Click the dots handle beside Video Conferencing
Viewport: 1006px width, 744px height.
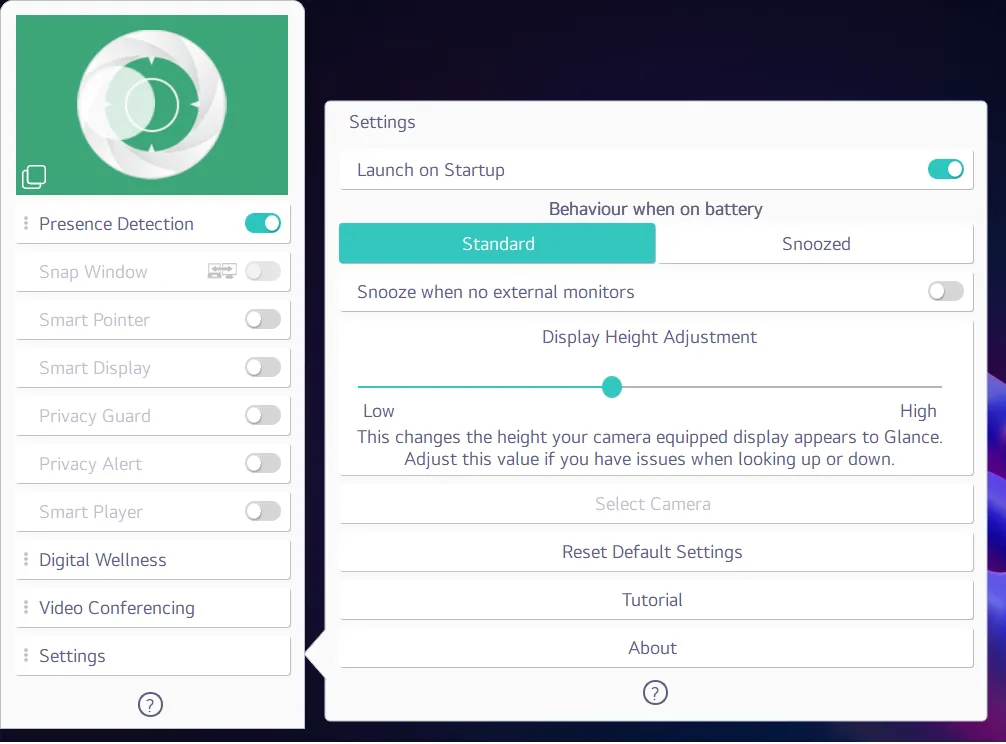pos(26,608)
